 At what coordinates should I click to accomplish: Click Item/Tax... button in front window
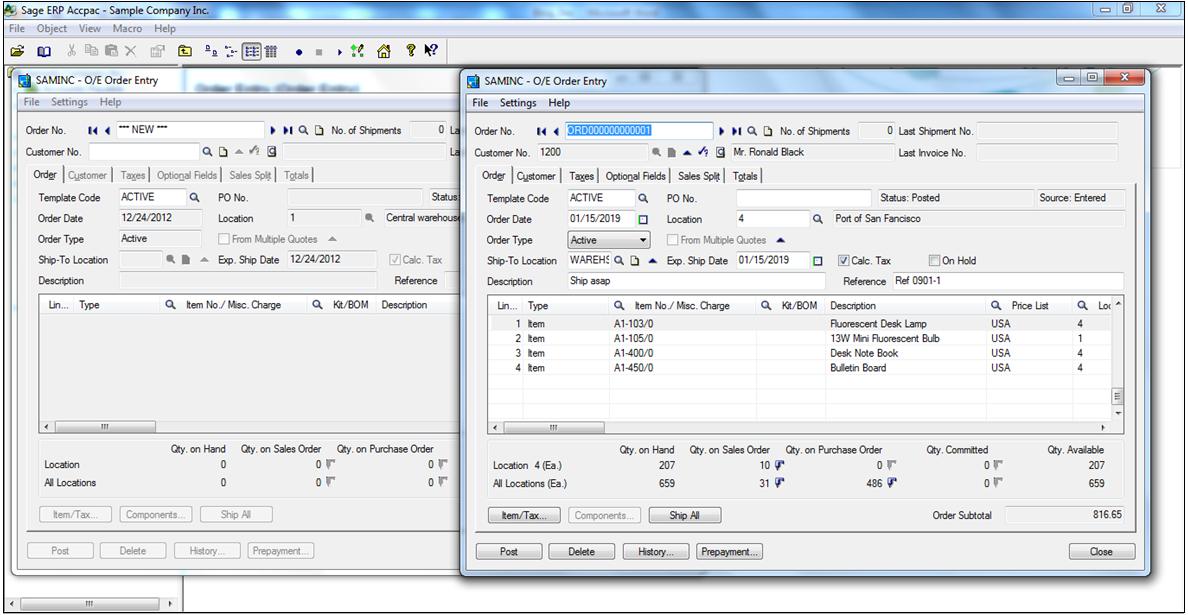(x=524, y=515)
